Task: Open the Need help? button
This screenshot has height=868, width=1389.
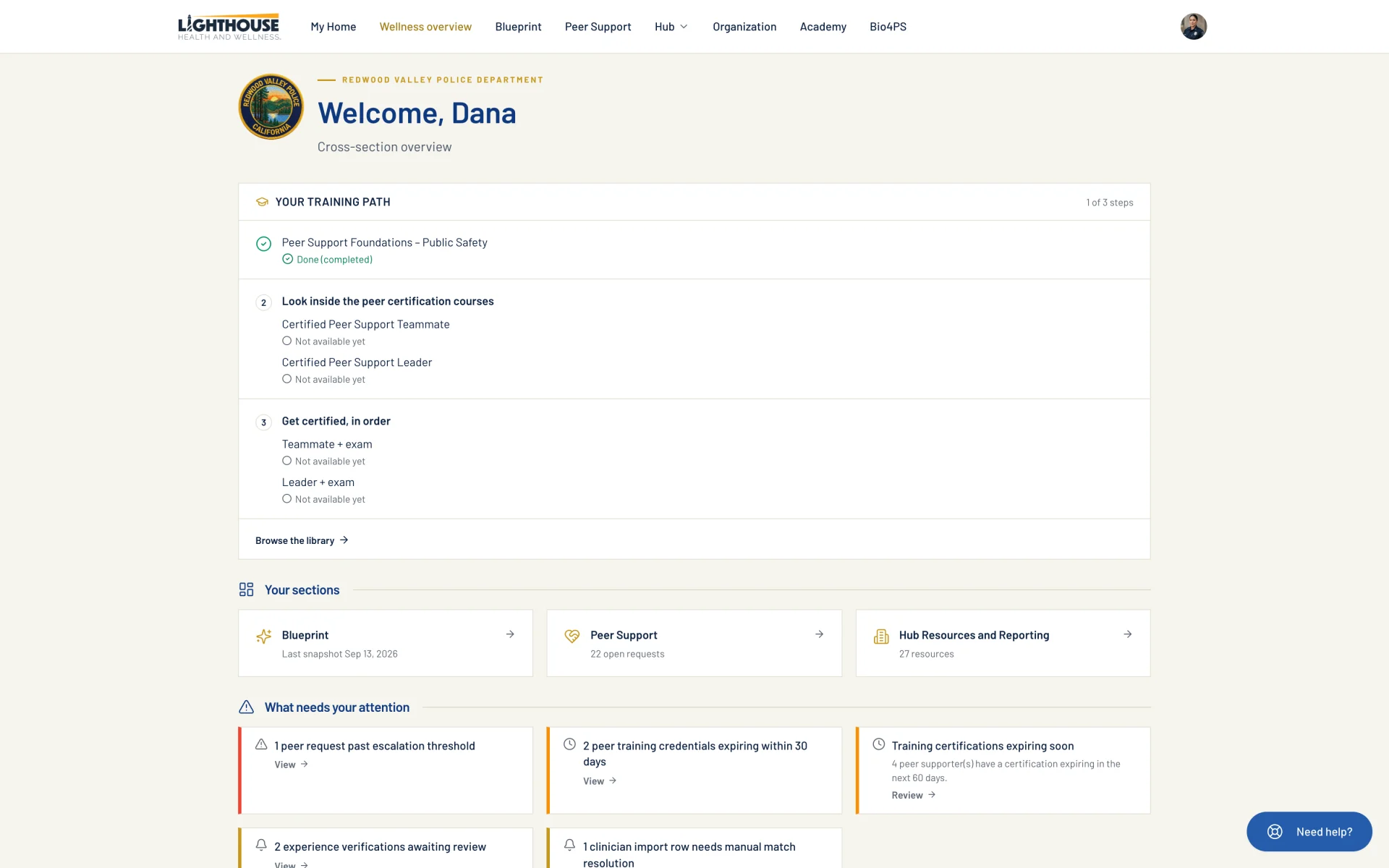Action: [x=1309, y=832]
